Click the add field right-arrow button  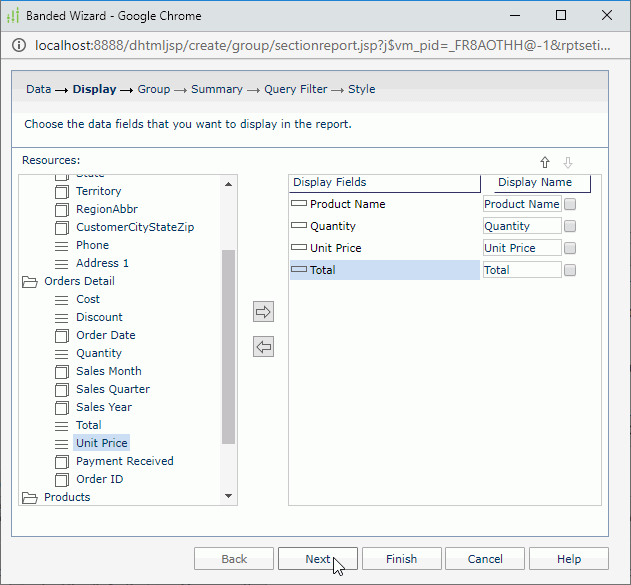(263, 311)
